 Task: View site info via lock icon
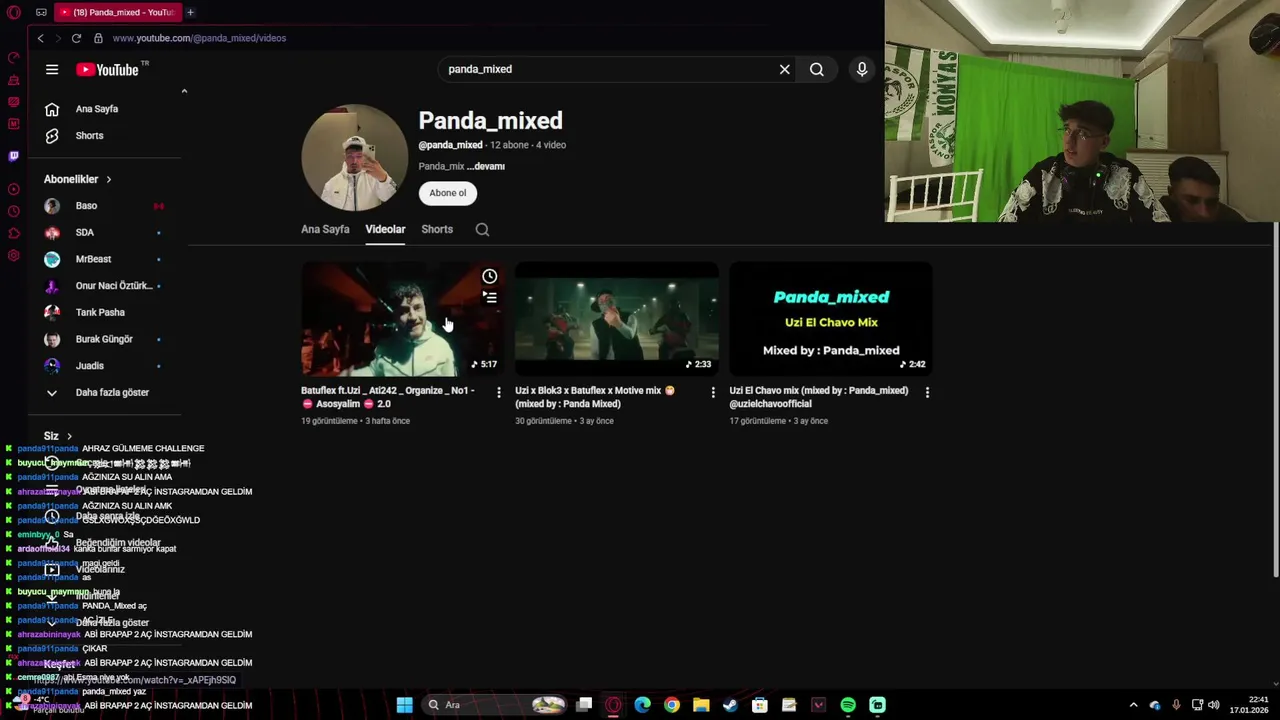[x=98, y=38]
